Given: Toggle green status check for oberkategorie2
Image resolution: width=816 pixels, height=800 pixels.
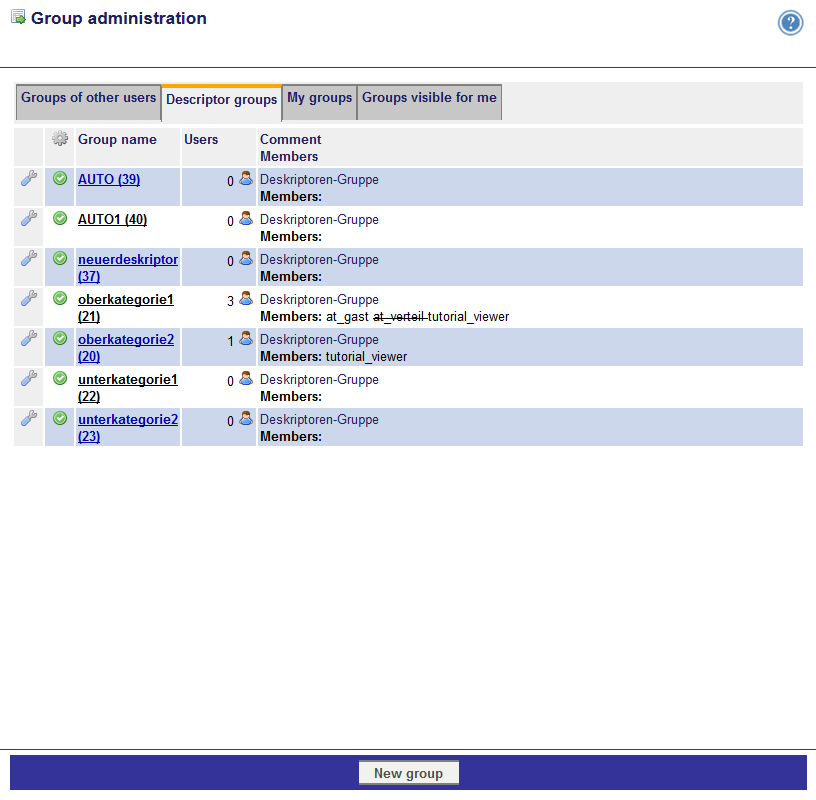Looking at the screenshot, I should (60, 338).
